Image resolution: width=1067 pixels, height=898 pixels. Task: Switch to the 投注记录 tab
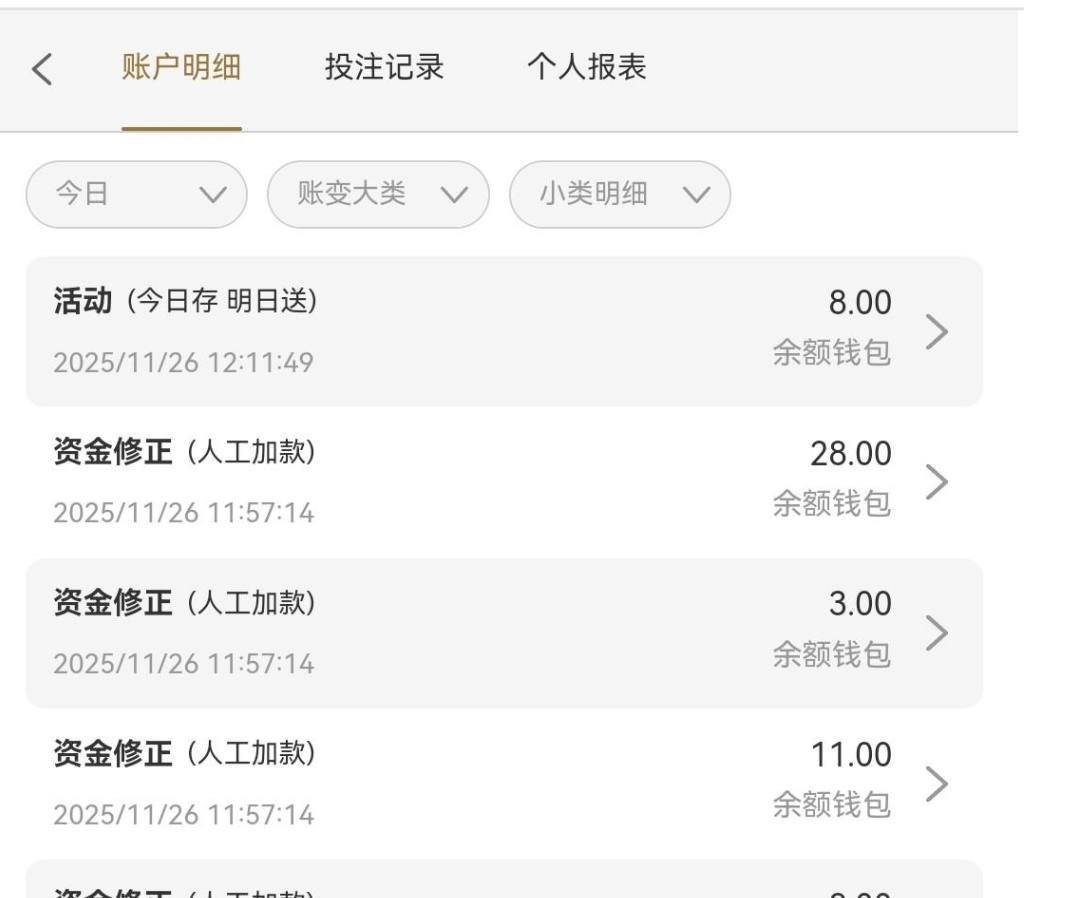click(x=384, y=68)
